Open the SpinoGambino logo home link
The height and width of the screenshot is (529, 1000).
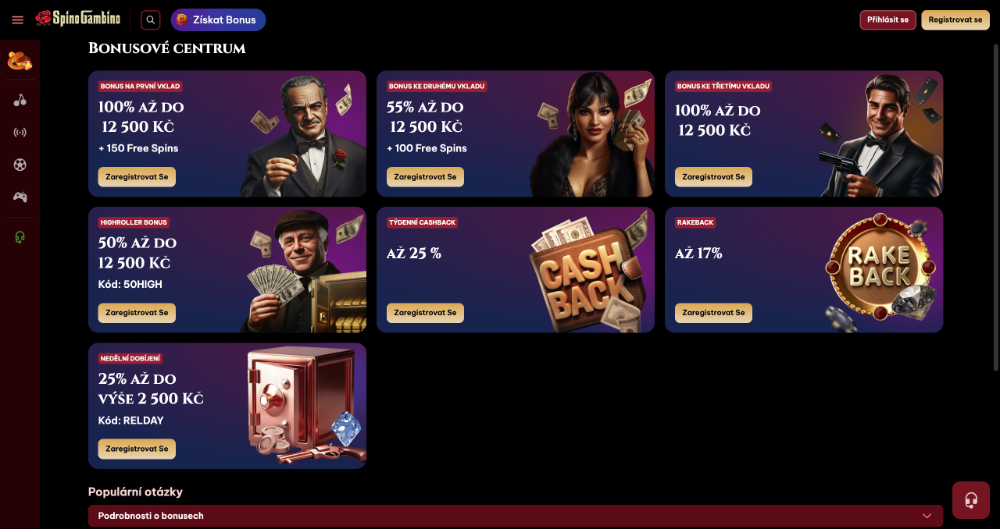point(78,19)
